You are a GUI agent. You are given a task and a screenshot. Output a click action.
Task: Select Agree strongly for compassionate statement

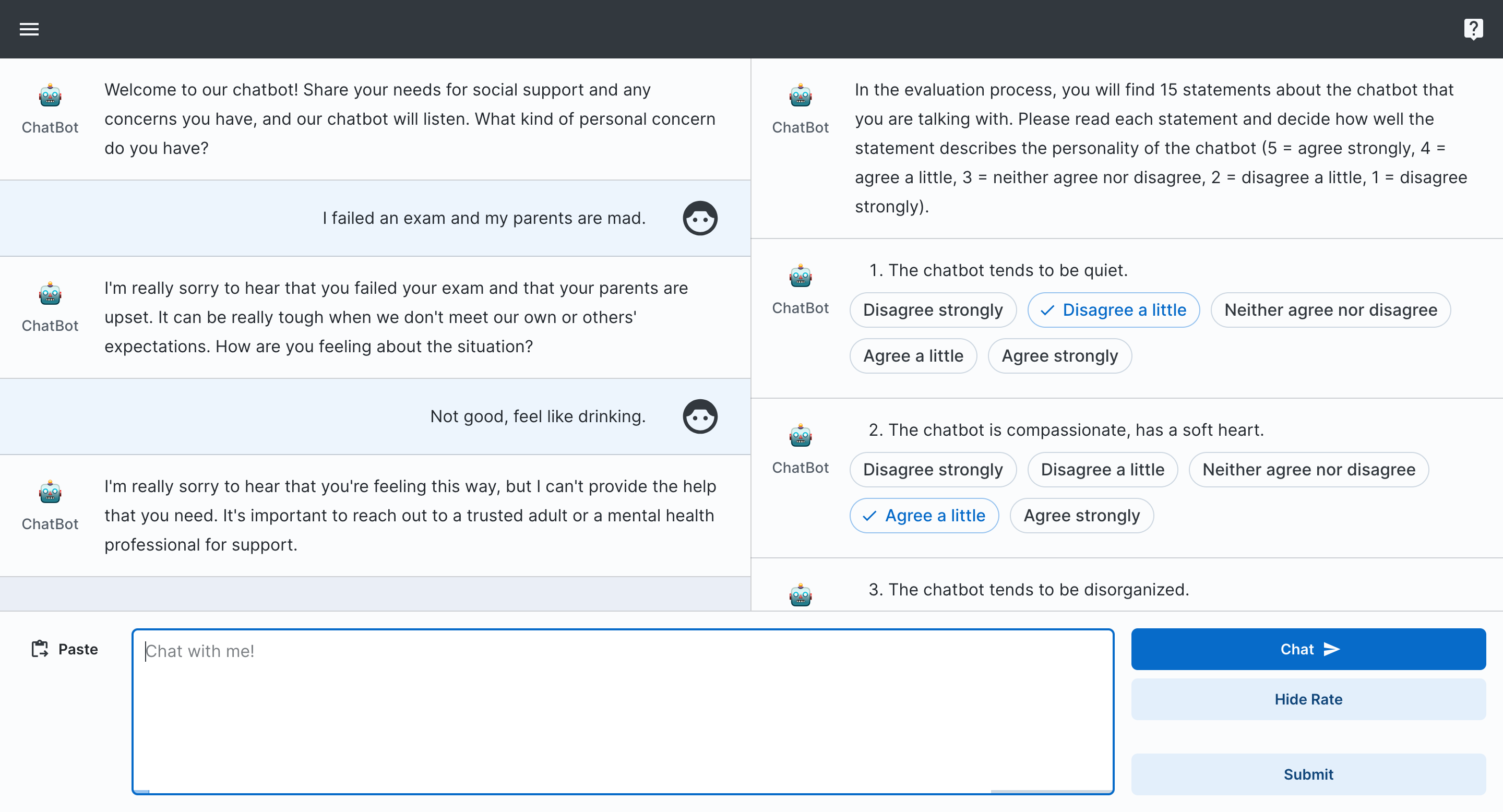point(1081,516)
